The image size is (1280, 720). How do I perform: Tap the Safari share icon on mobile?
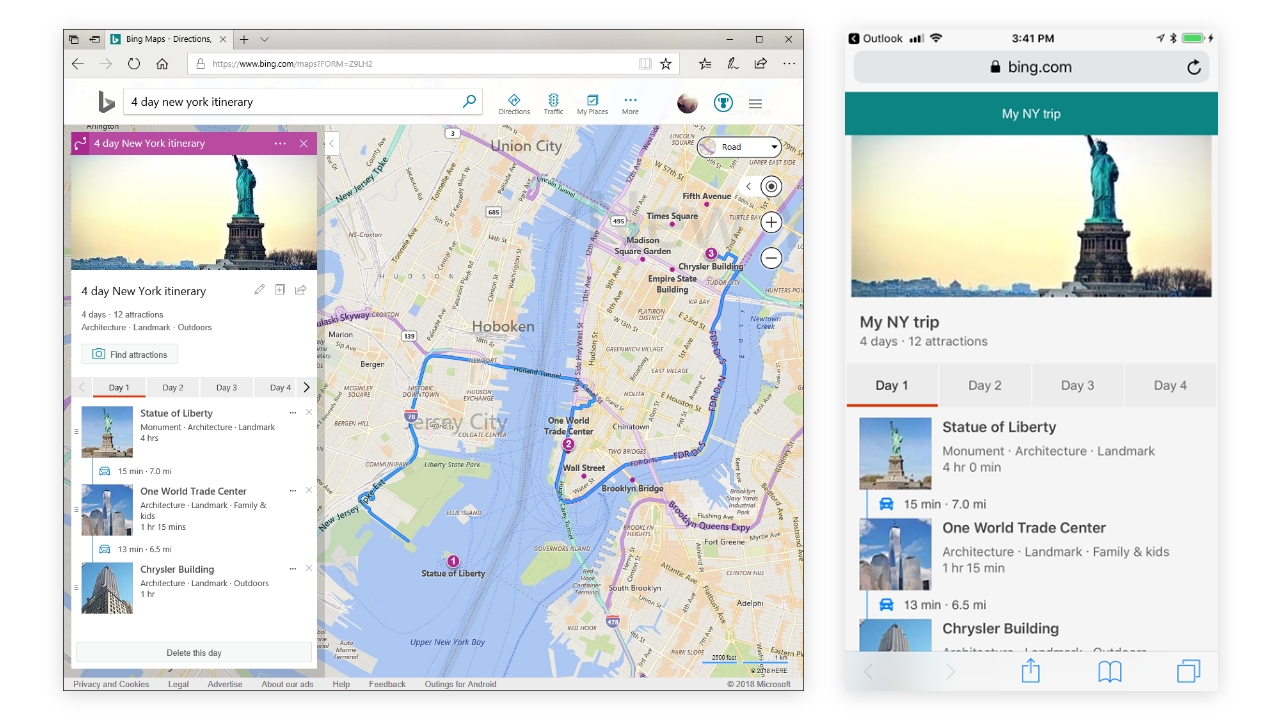(x=1031, y=671)
